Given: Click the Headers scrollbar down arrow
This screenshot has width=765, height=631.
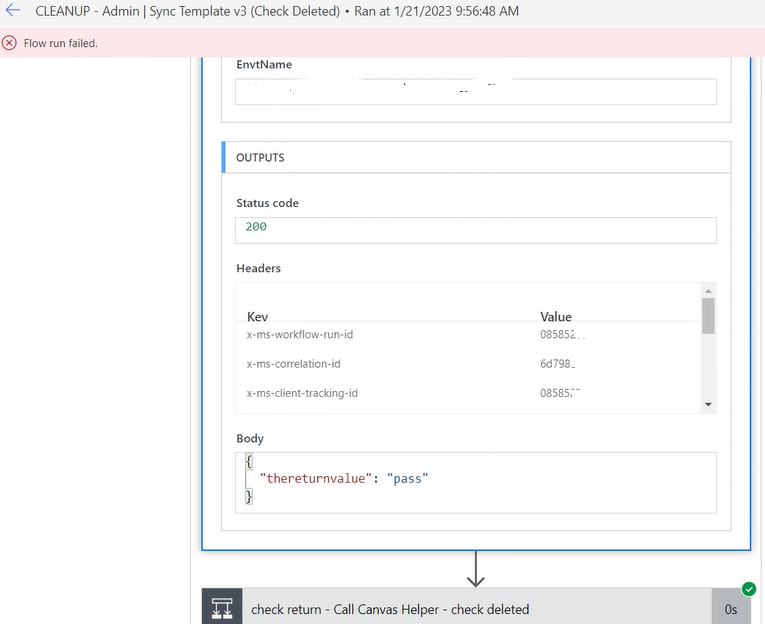Looking at the screenshot, I should click(708, 404).
